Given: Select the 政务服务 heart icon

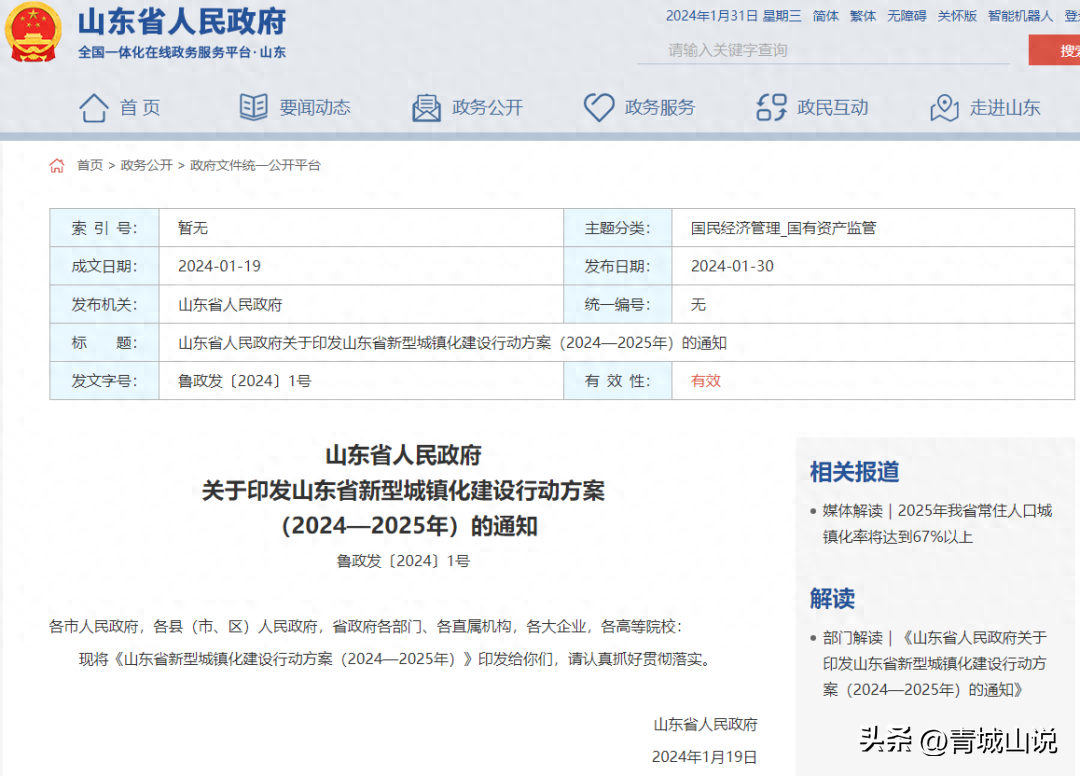Looking at the screenshot, I should coord(598,107).
